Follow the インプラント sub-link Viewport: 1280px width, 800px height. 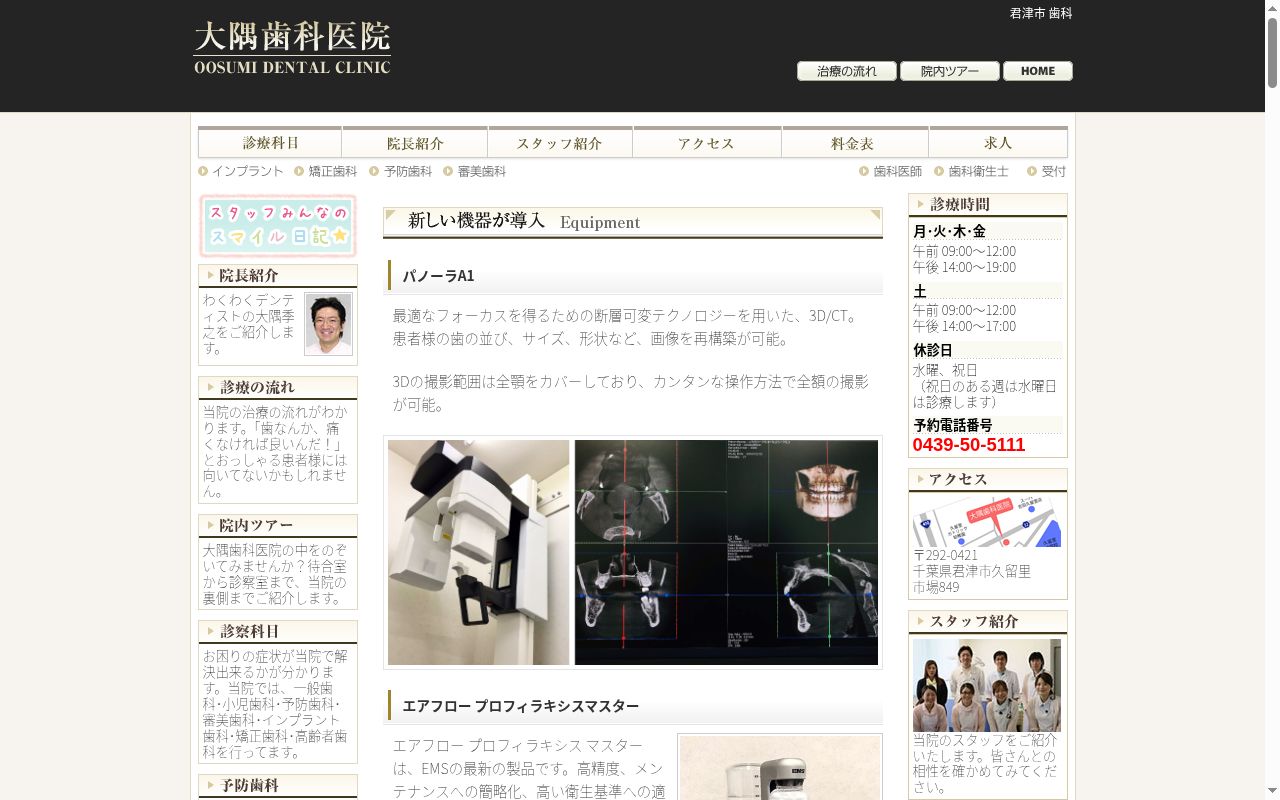pos(241,171)
